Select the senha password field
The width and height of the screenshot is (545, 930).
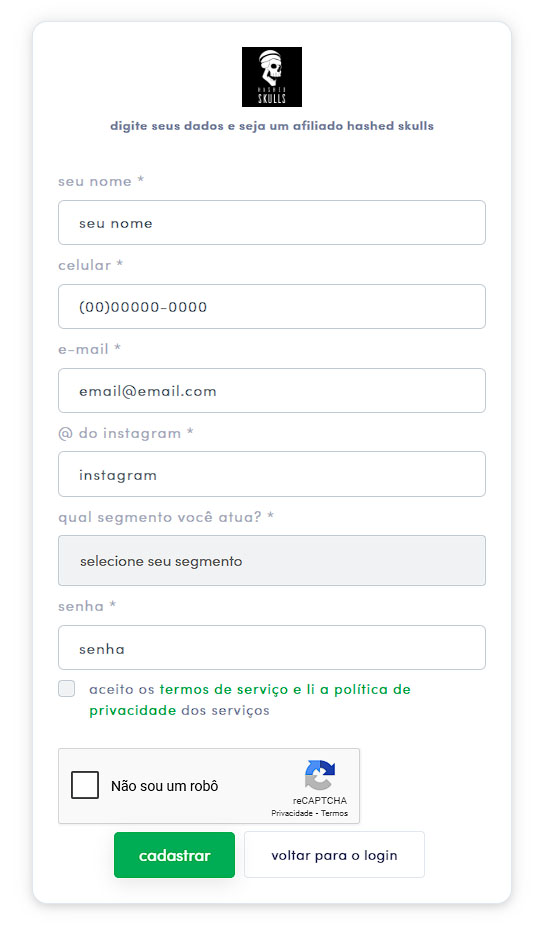[x=272, y=648]
